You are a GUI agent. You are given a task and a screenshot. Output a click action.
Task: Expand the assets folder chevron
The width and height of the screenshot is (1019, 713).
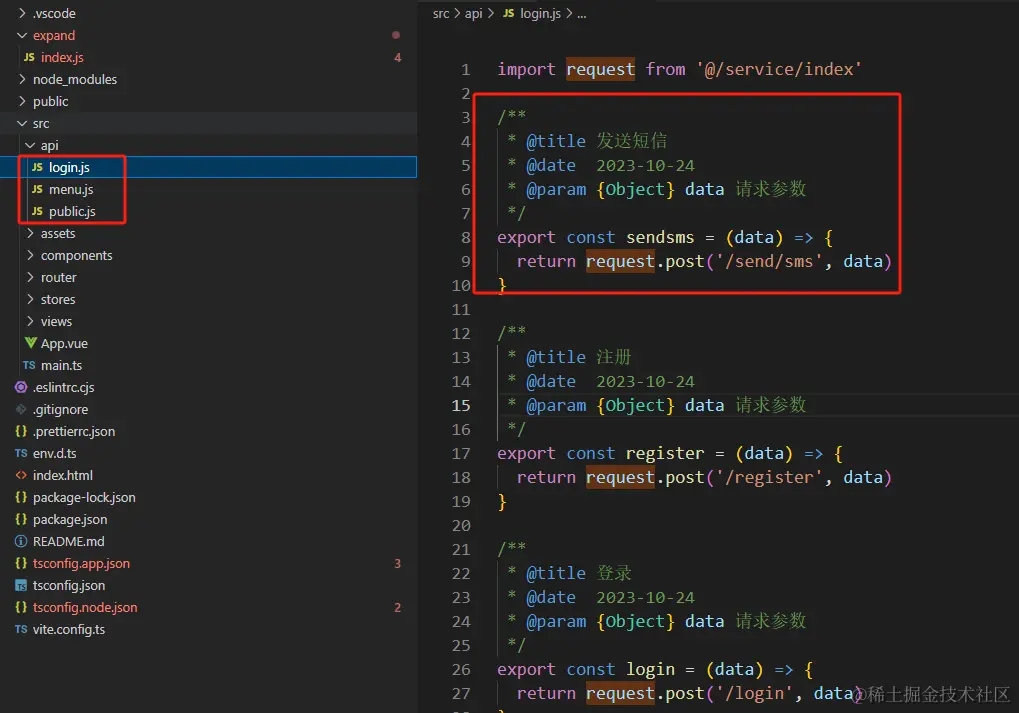coord(30,233)
